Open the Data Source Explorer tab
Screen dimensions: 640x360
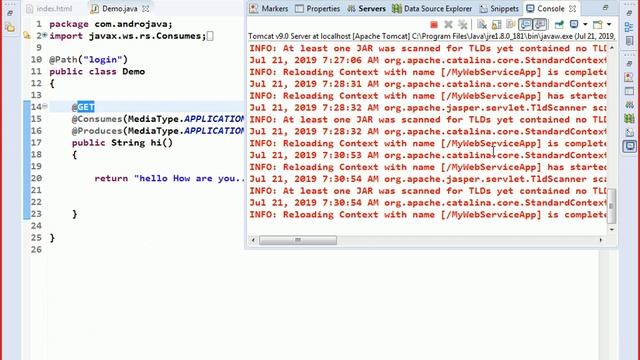point(432,9)
